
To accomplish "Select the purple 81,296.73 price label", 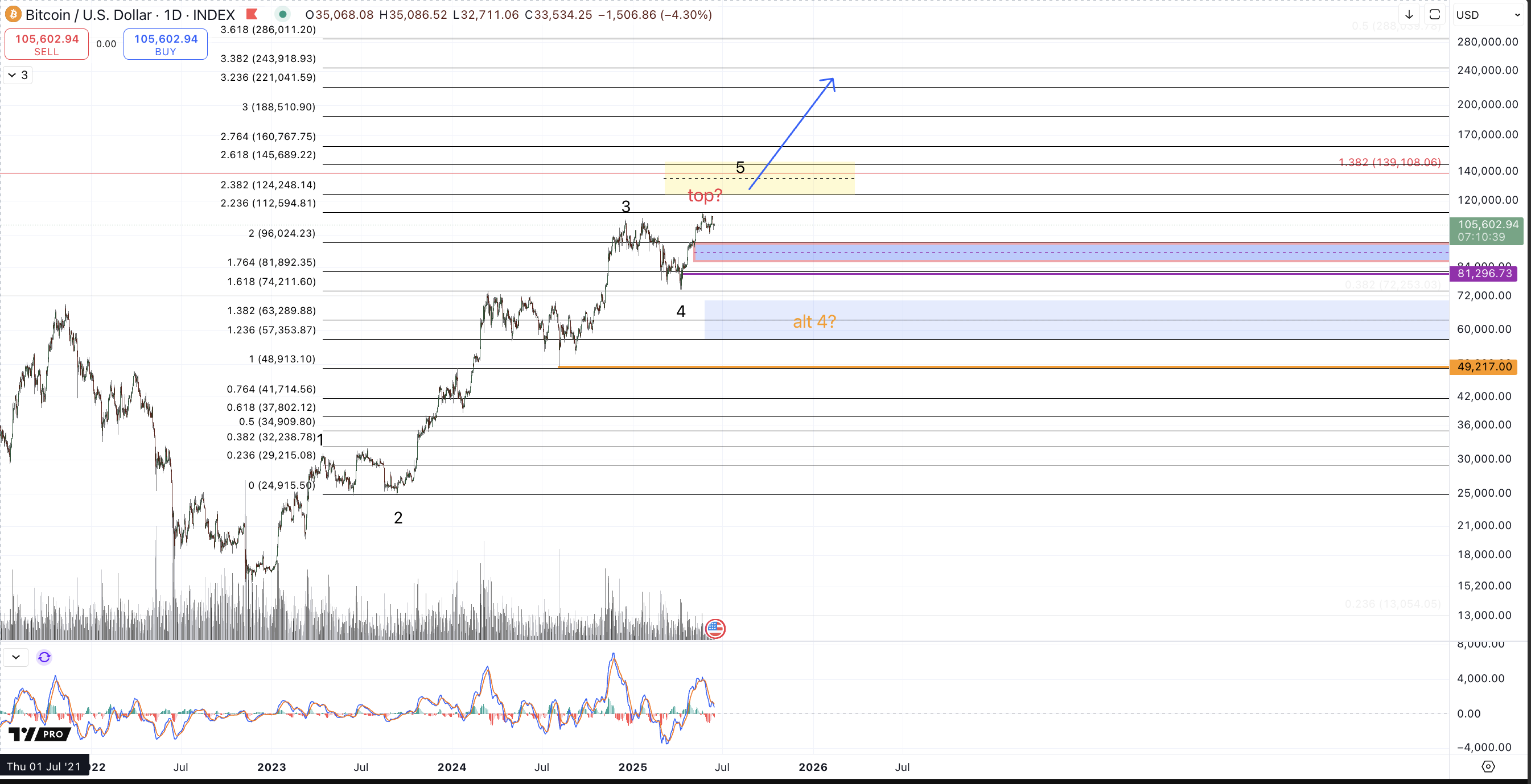I will click(1483, 273).
